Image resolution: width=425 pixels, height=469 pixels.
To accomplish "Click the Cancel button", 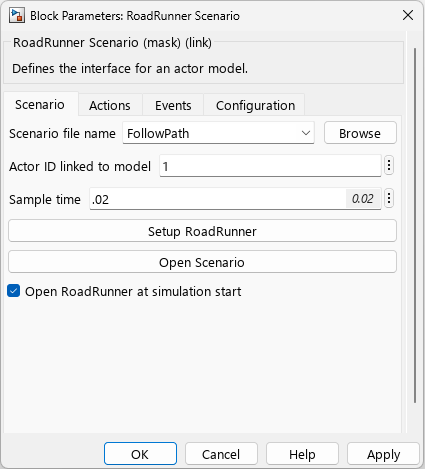I will point(221,454).
